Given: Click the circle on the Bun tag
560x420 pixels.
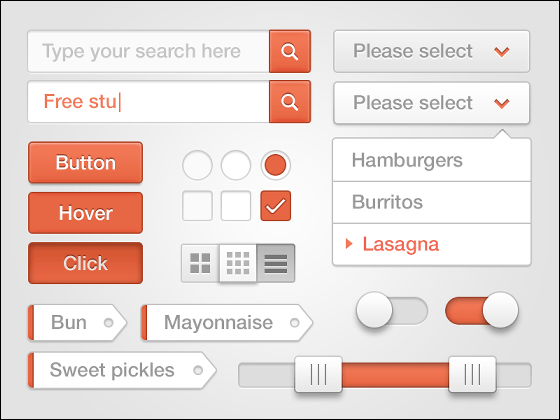Looking at the screenshot, I should coord(109,323).
